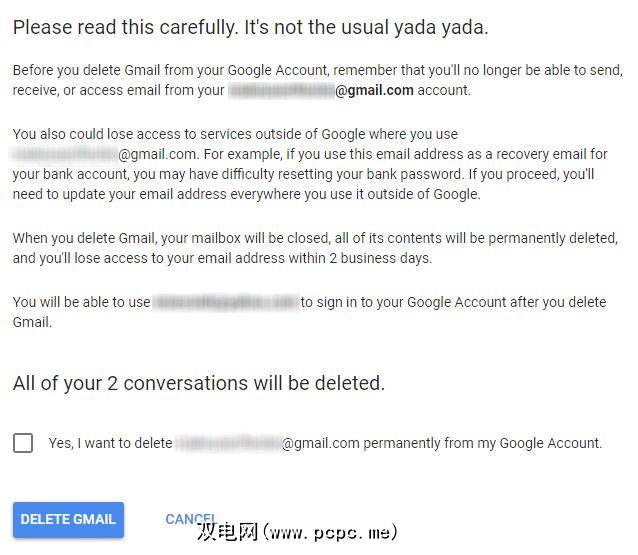
Task: Click 'All of your 2 conversations will be deleted'
Action: point(198,383)
